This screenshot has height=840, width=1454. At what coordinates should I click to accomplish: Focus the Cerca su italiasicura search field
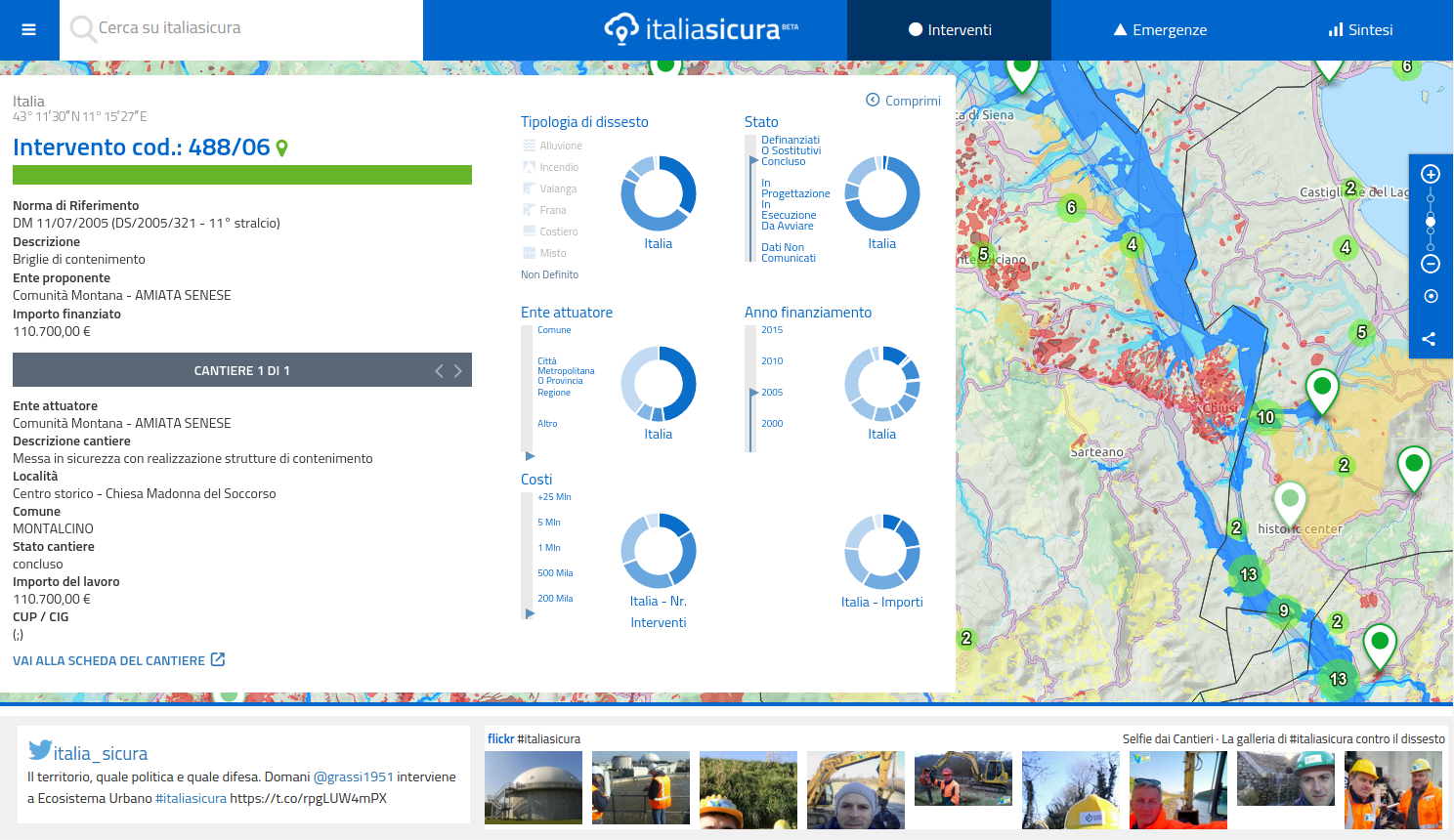pos(241,29)
